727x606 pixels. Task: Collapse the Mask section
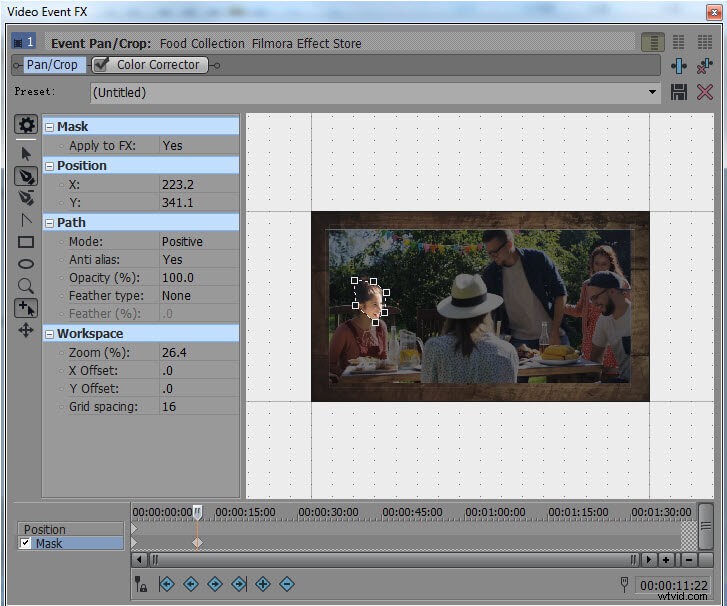[50, 127]
